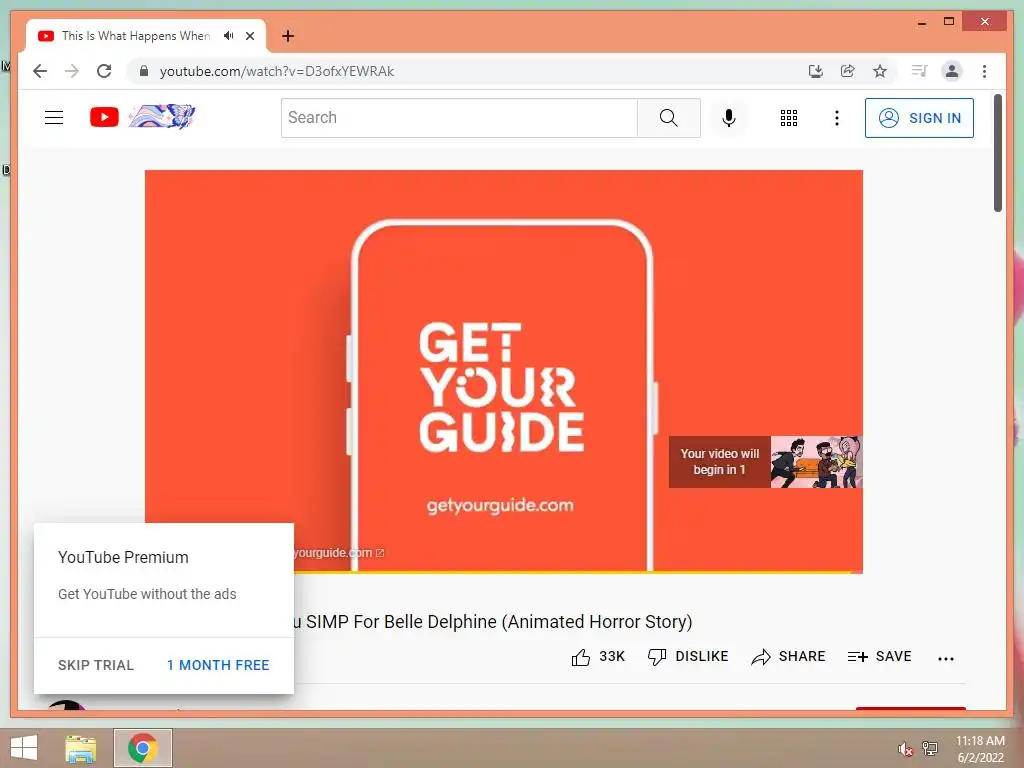Share this page from the address bar
This screenshot has height=768, width=1024.
pos(848,71)
